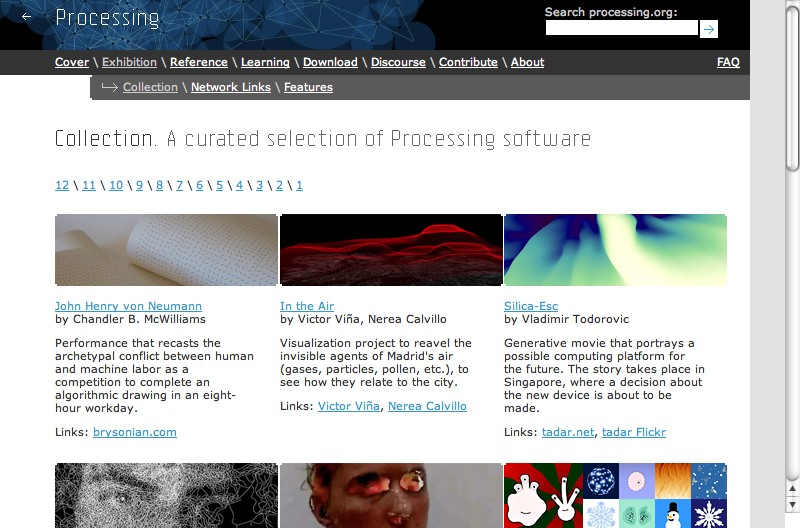Go to collection page 11
The image size is (800, 528).
pos(89,185)
